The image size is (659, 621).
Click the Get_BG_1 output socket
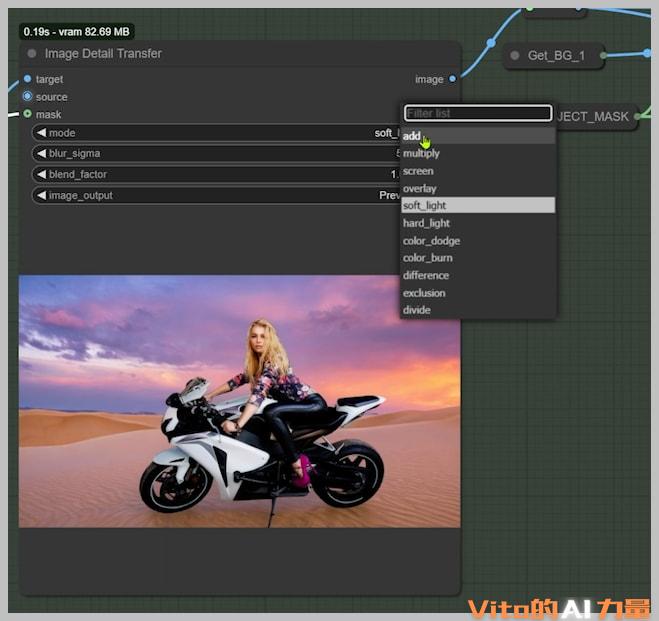(x=604, y=55)
